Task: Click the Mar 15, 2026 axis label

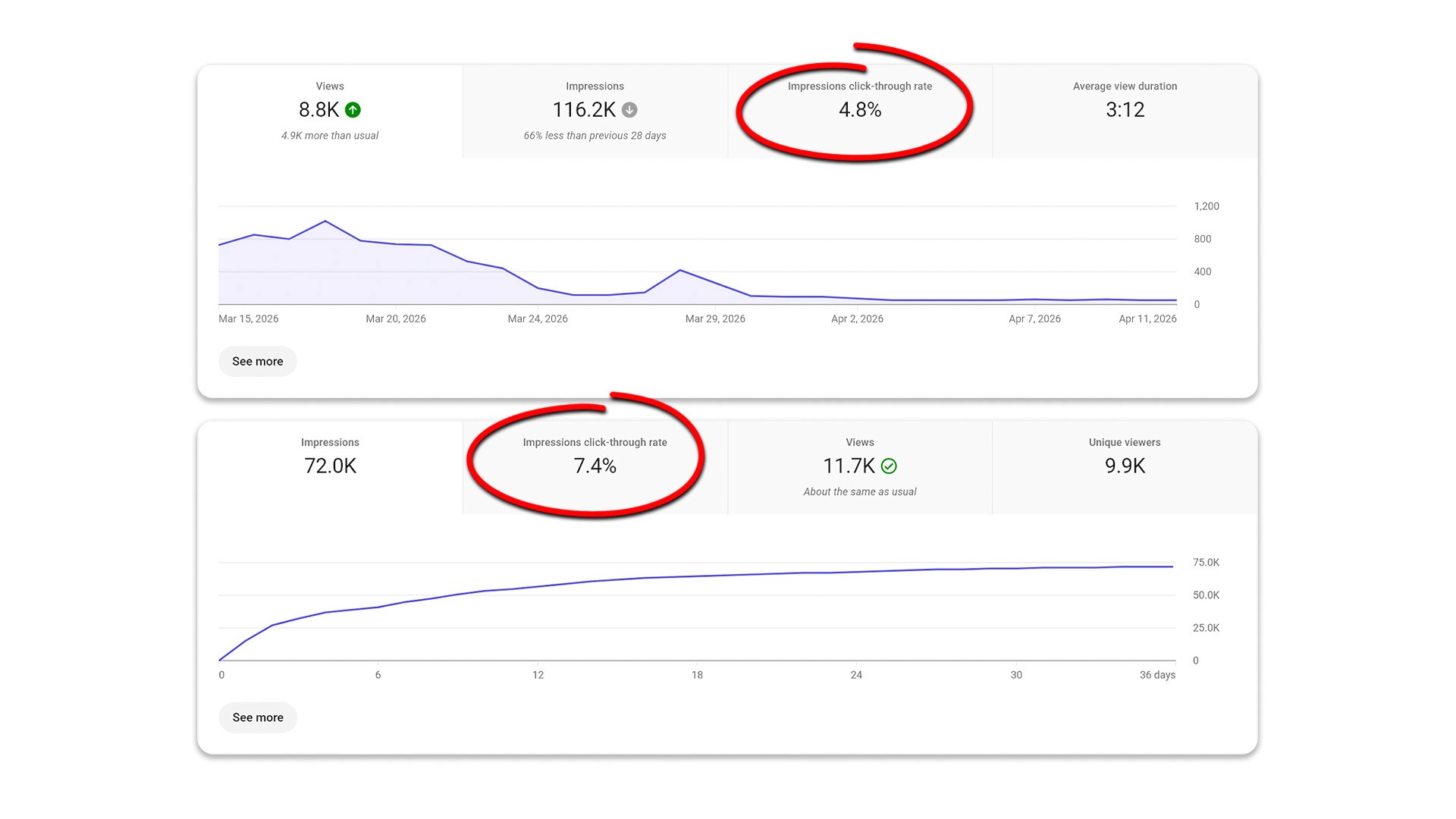Action: pyautogui.click(x=248, y=319)
